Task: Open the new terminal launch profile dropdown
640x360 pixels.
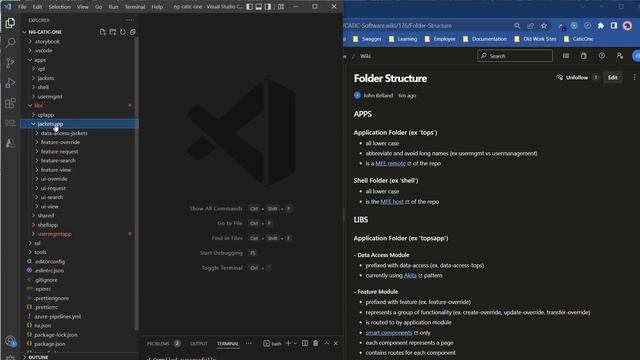Action: point(295,343)
